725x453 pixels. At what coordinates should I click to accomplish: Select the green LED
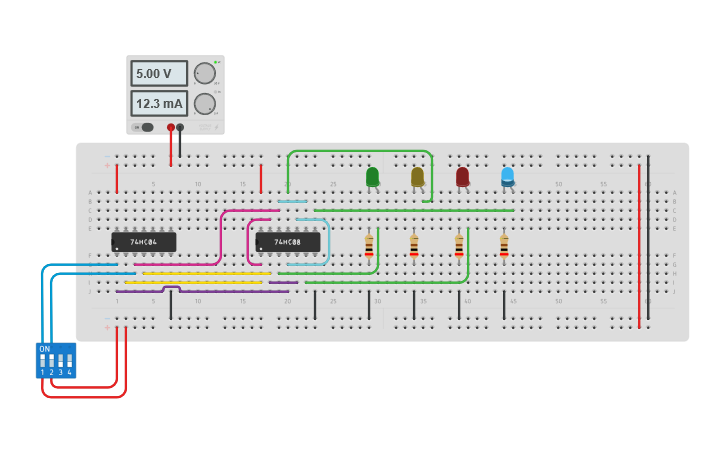(x=373, y=178)
